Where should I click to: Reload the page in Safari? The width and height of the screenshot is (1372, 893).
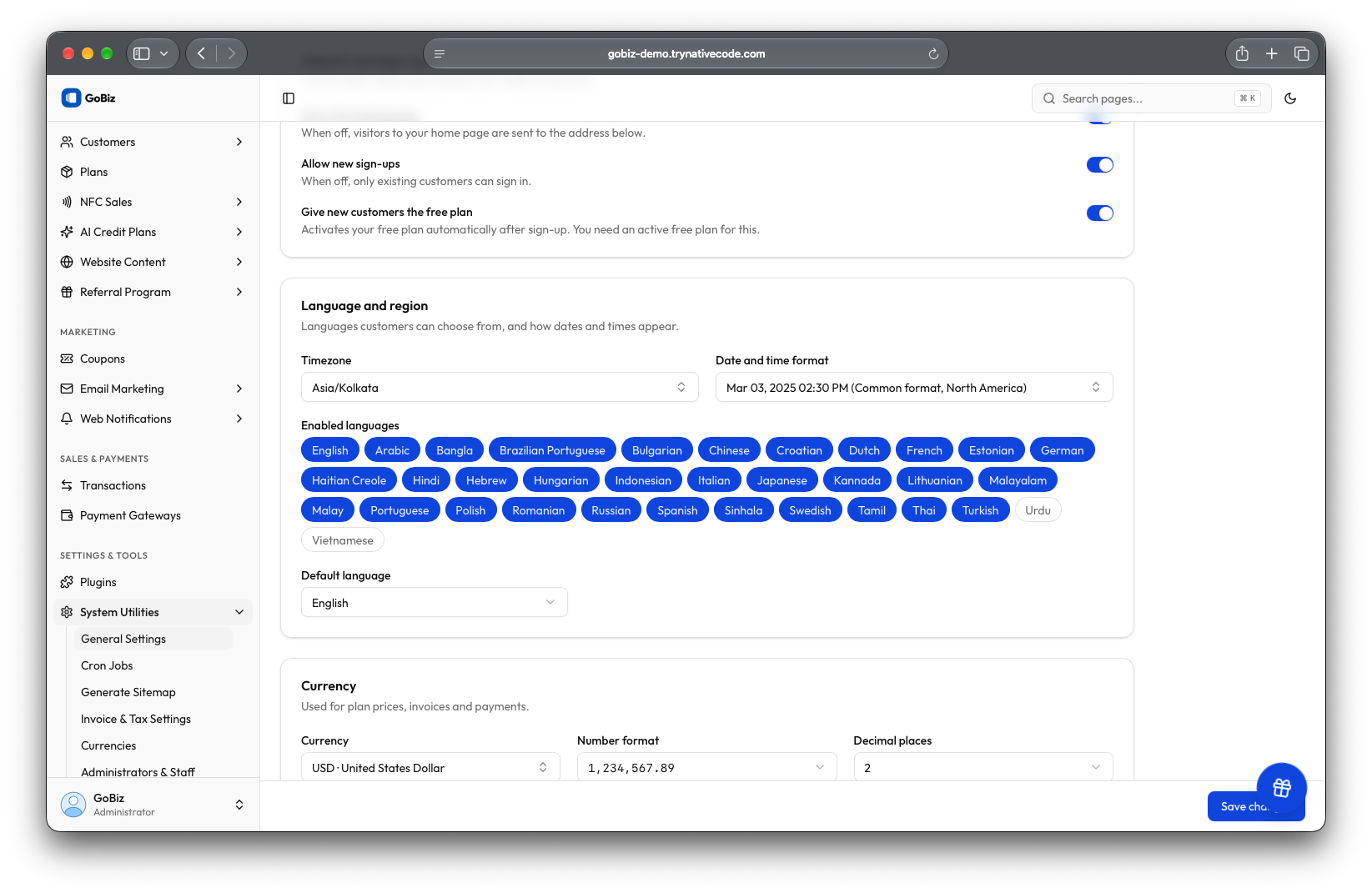(x=933, y=54)
